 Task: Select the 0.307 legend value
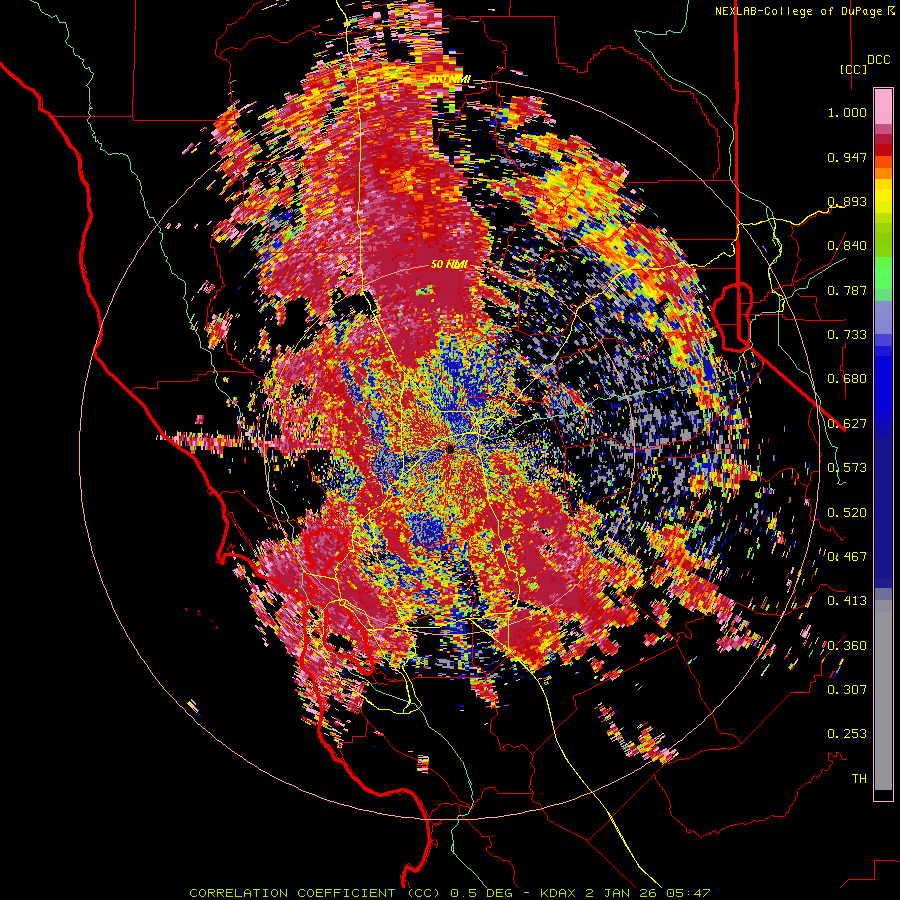[x=847, y=690]
